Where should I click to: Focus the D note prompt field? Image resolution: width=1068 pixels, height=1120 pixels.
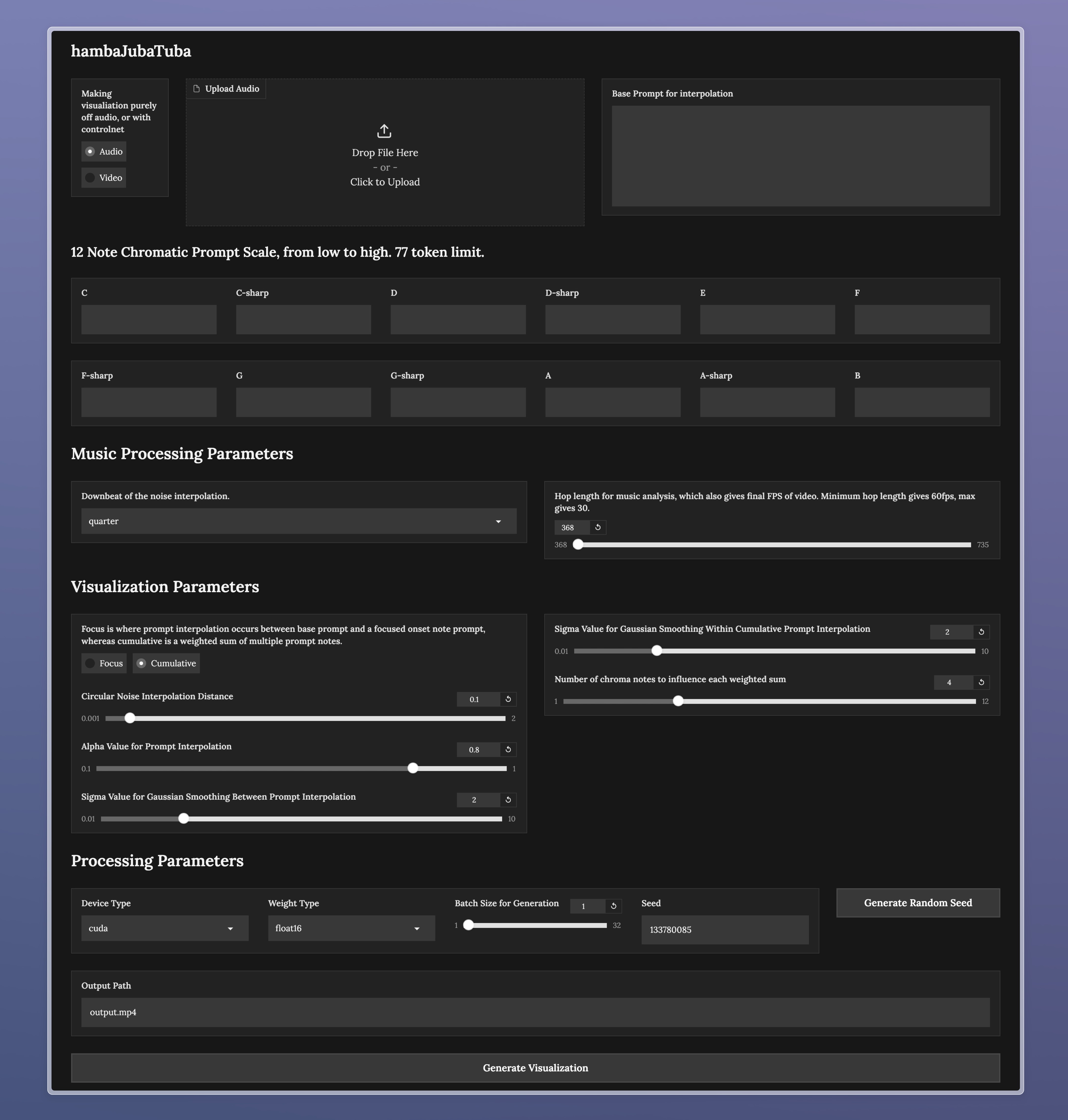tap(458, 319)
